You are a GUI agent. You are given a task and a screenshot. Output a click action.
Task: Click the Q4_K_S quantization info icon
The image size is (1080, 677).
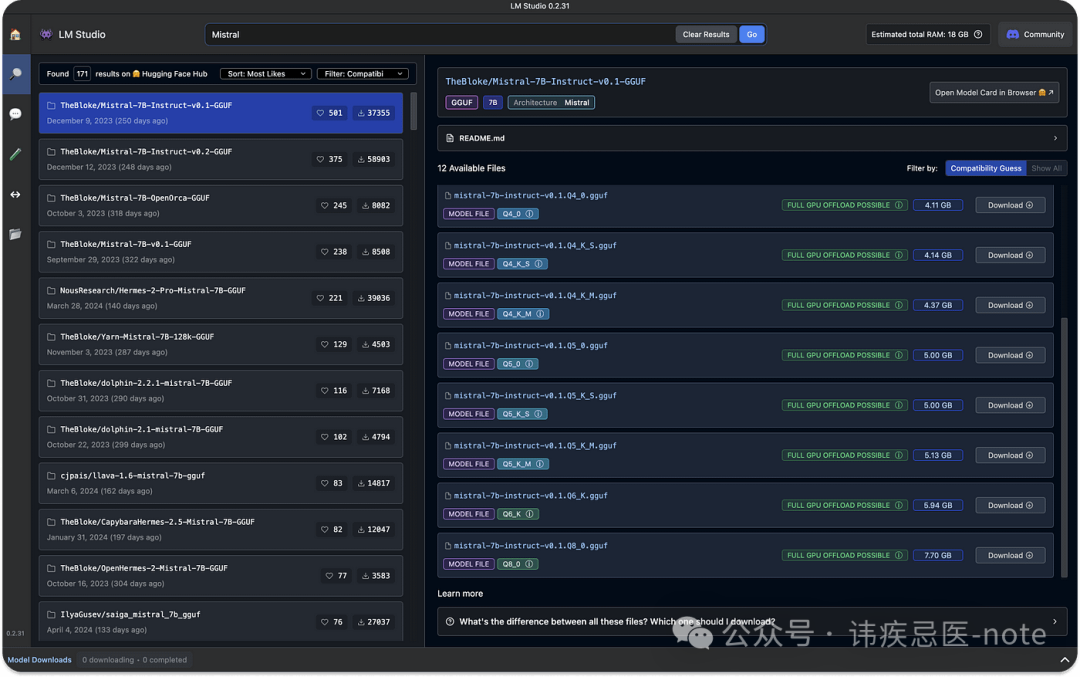pyautogui.click(x=539, y=264)
